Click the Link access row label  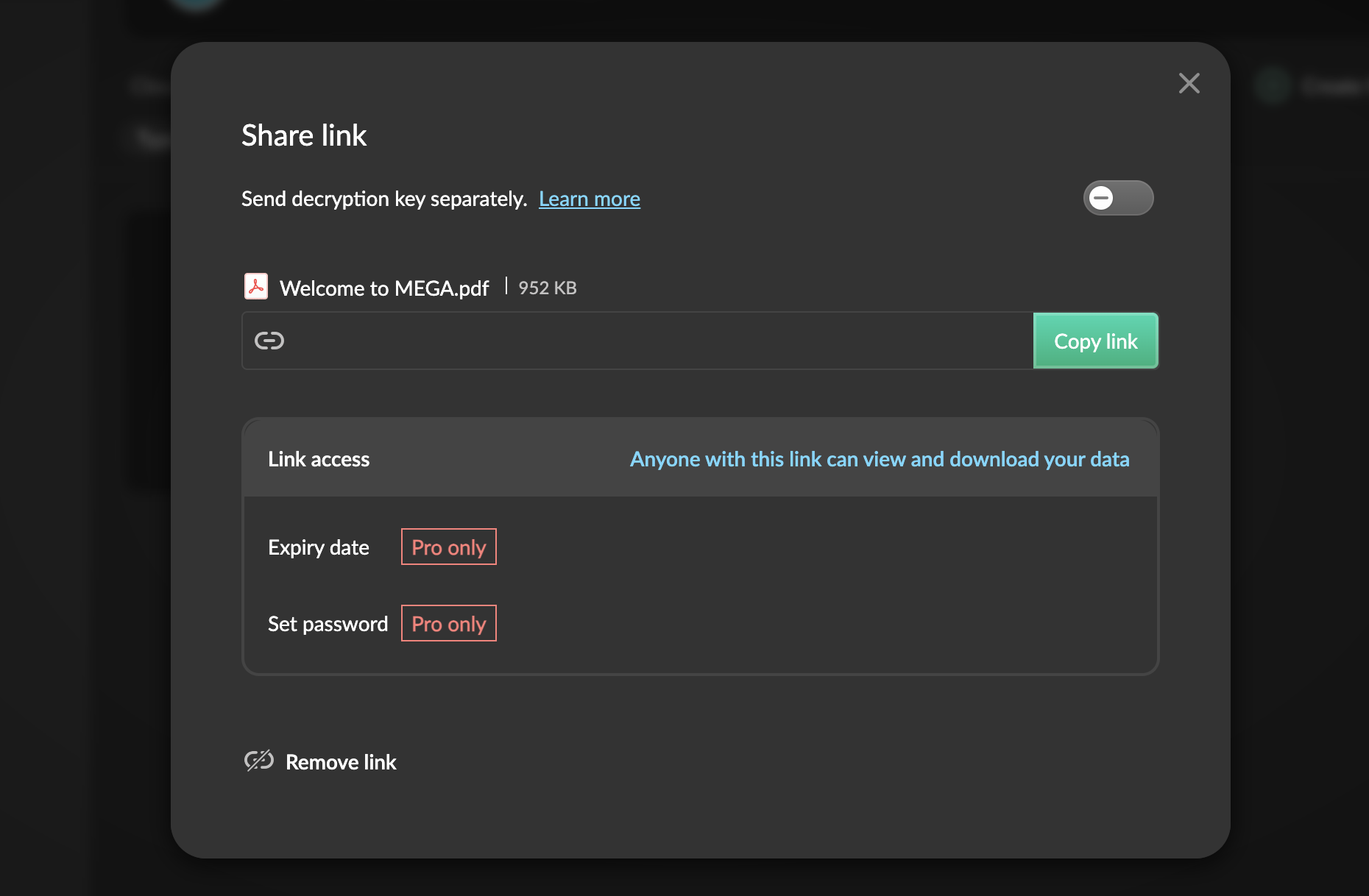pyautogui.click(x=318, y=458)
